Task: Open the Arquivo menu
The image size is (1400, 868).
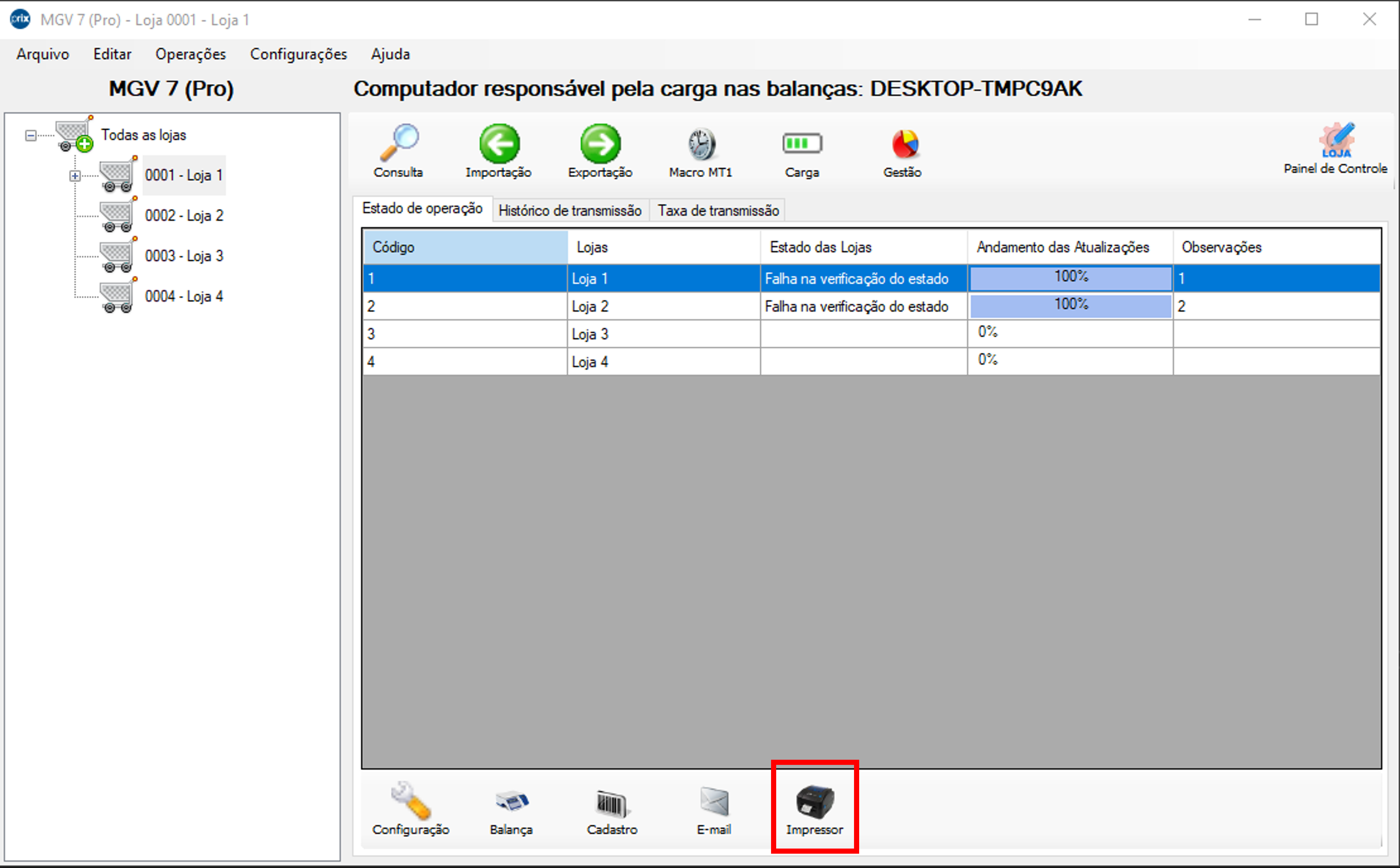Action: pos(43,54)
